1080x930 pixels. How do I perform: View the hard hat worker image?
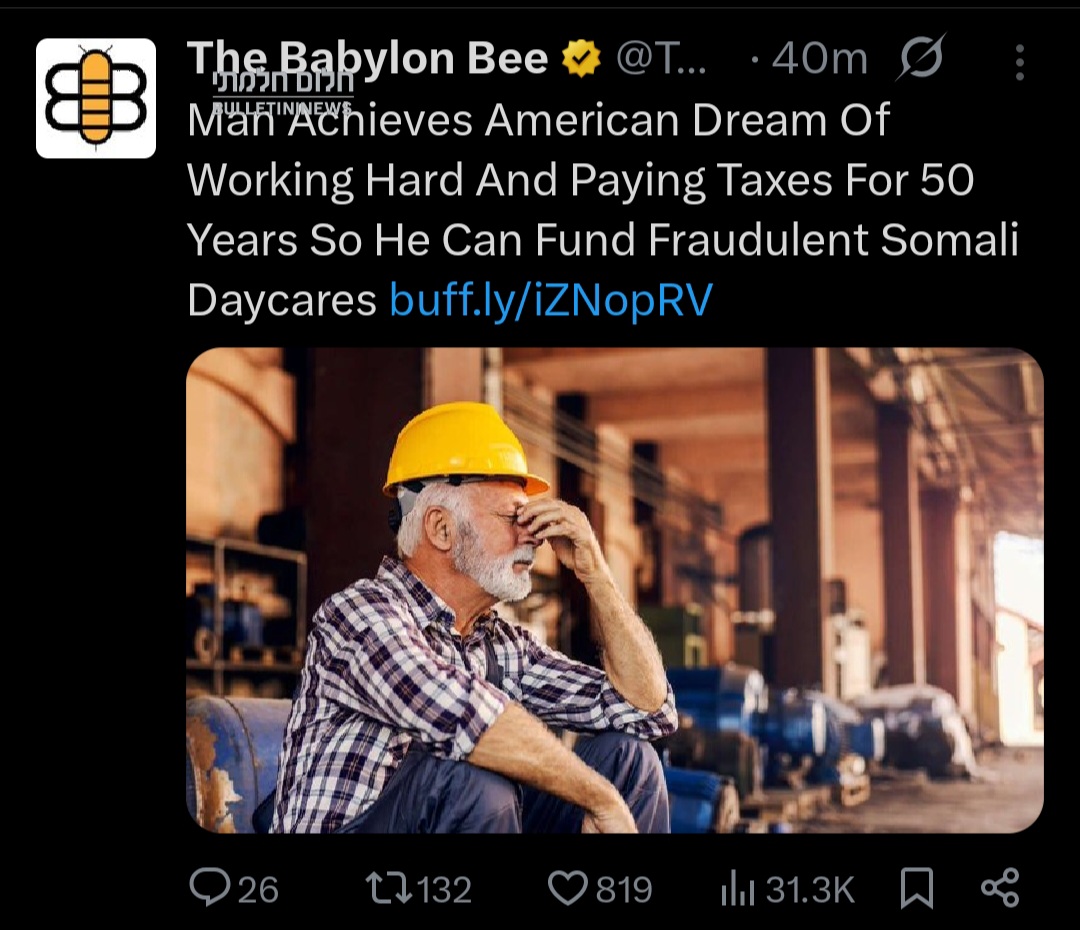[x=614, y=590]
